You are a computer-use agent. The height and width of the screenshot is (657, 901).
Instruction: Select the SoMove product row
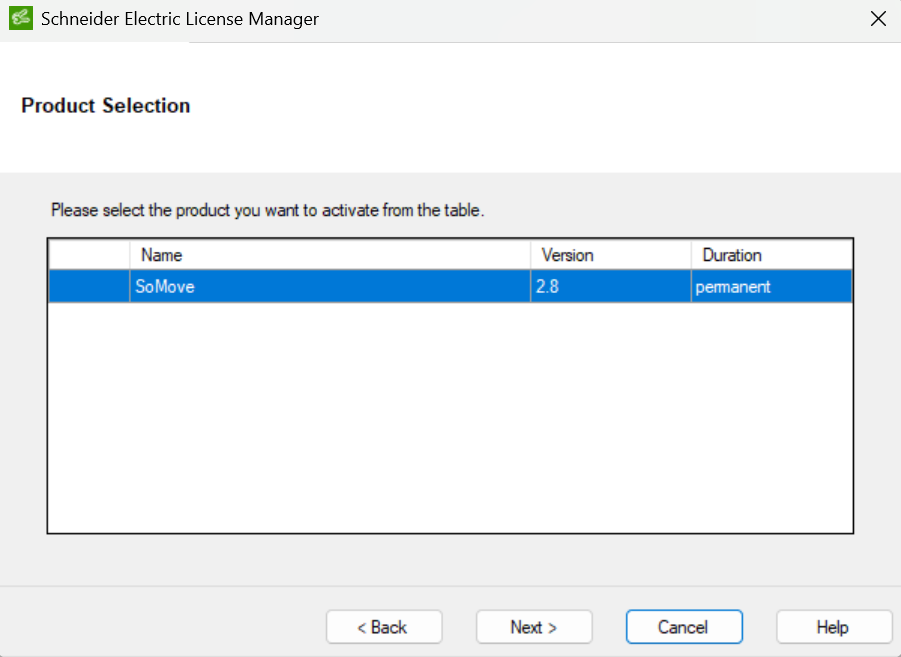tap(450, 286)
